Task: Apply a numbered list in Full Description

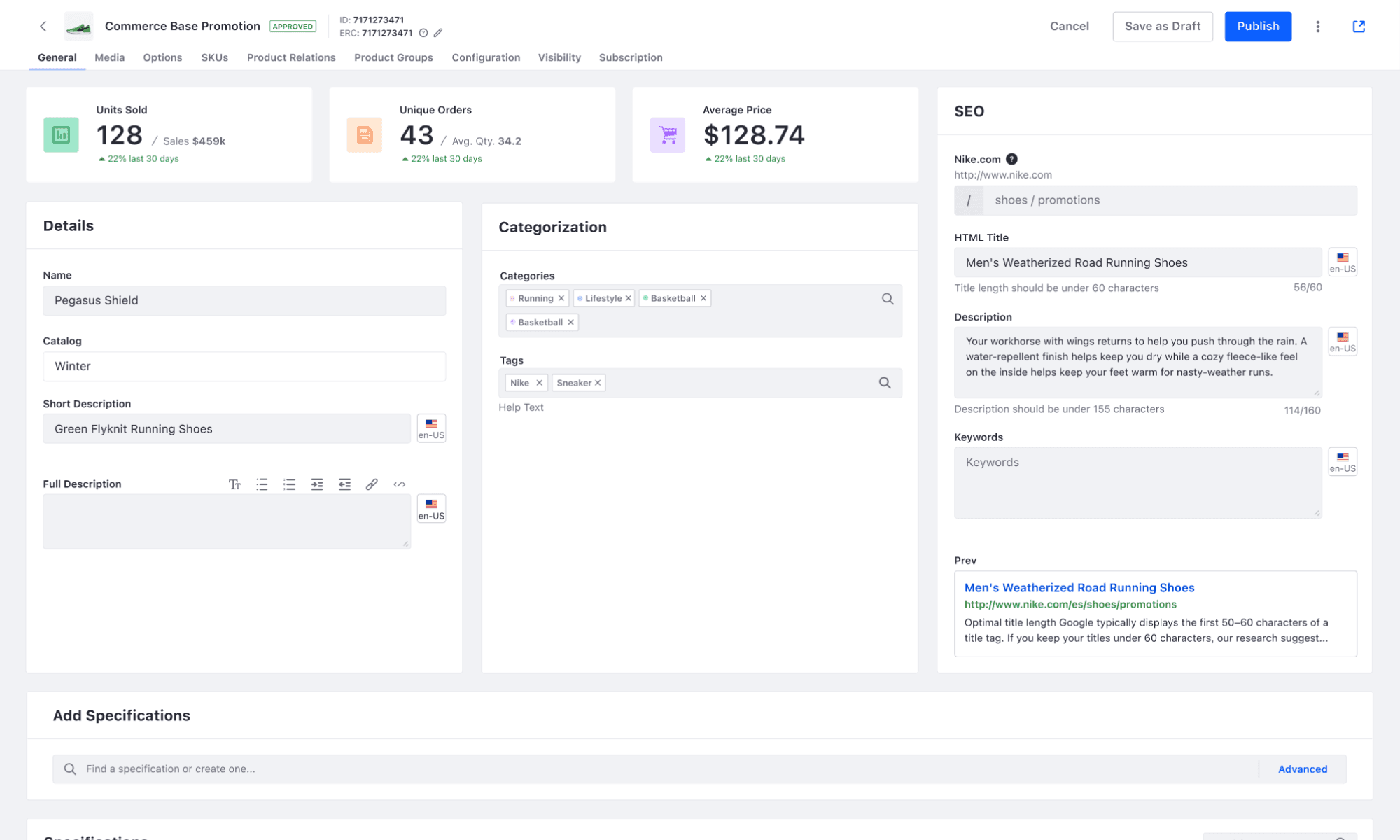Action: click(289, 484)
